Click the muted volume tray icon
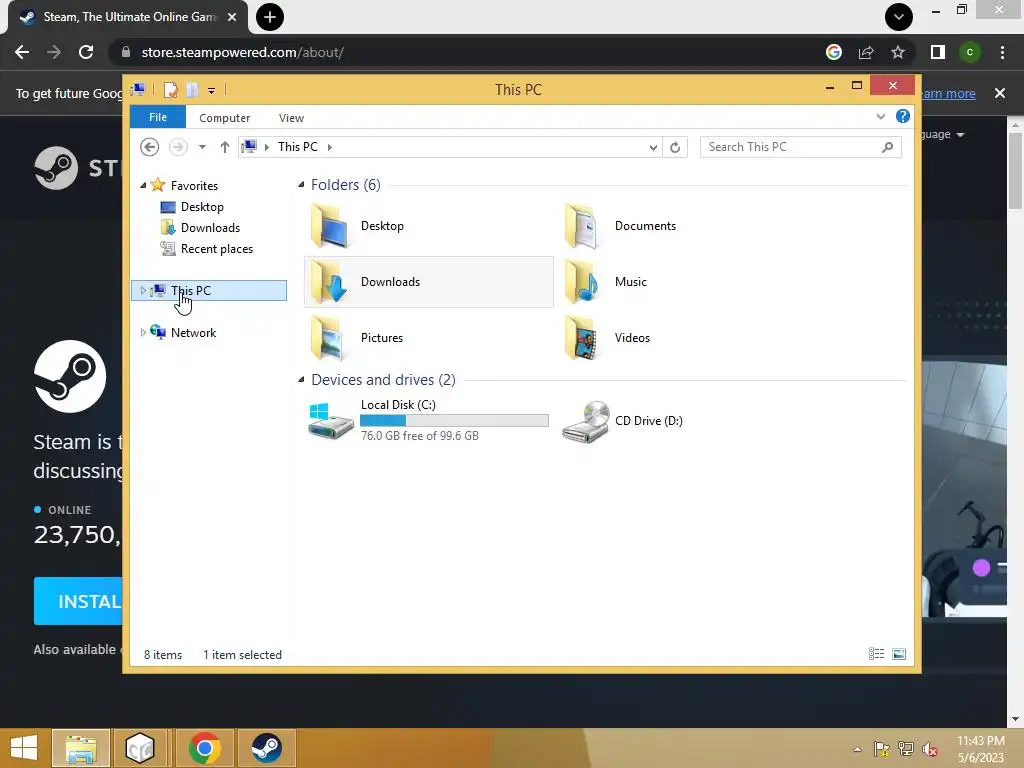This screenshot has width=1024, height=768. [929, 749]
